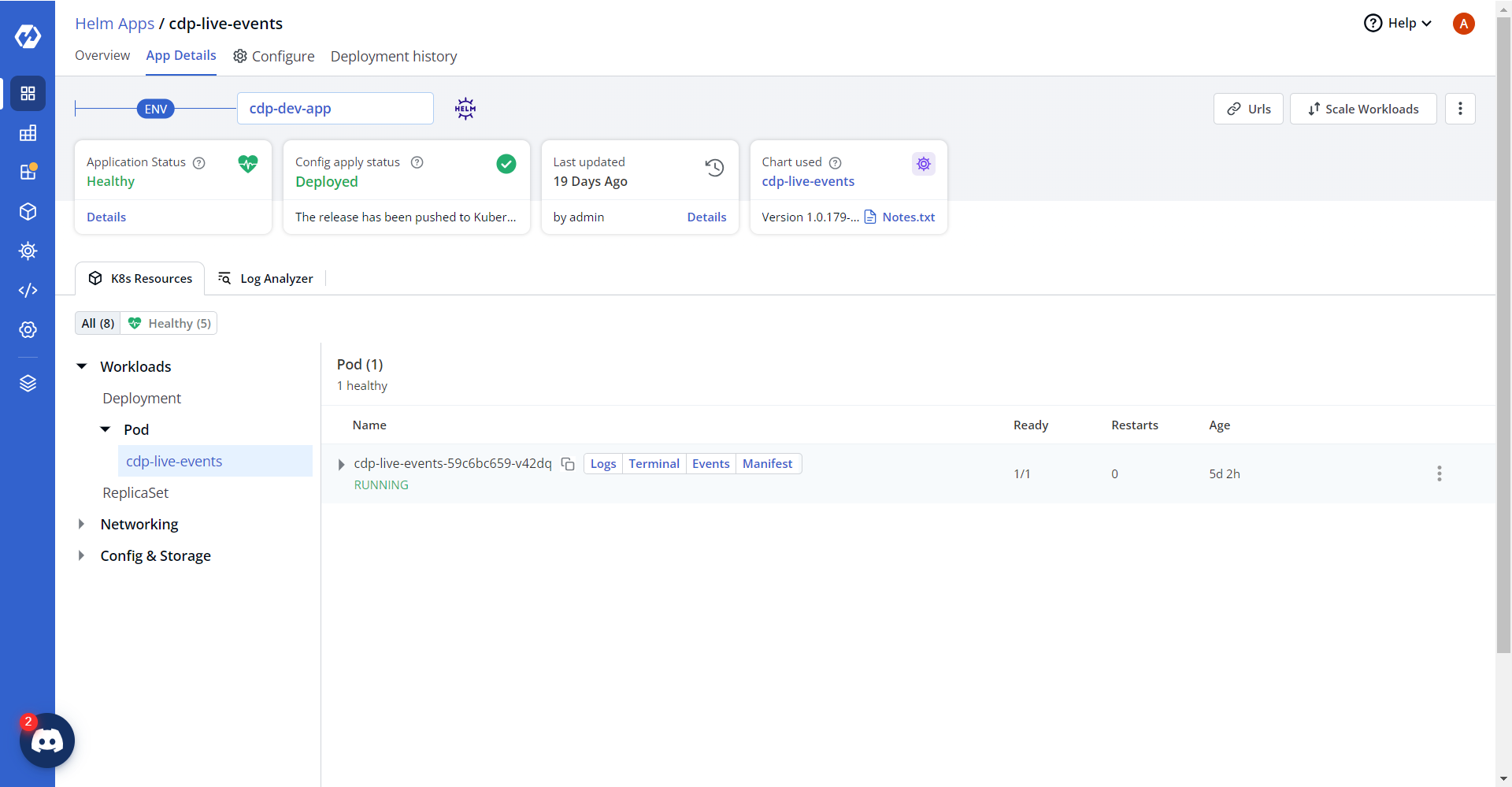This screenshot has height=787, width=1512.
Task: Filter resources by Healthy (5)
Action: coord(169,324)
